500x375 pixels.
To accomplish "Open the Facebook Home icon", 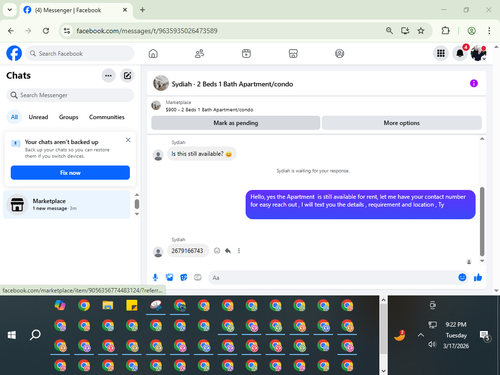I will coord(153,53).
